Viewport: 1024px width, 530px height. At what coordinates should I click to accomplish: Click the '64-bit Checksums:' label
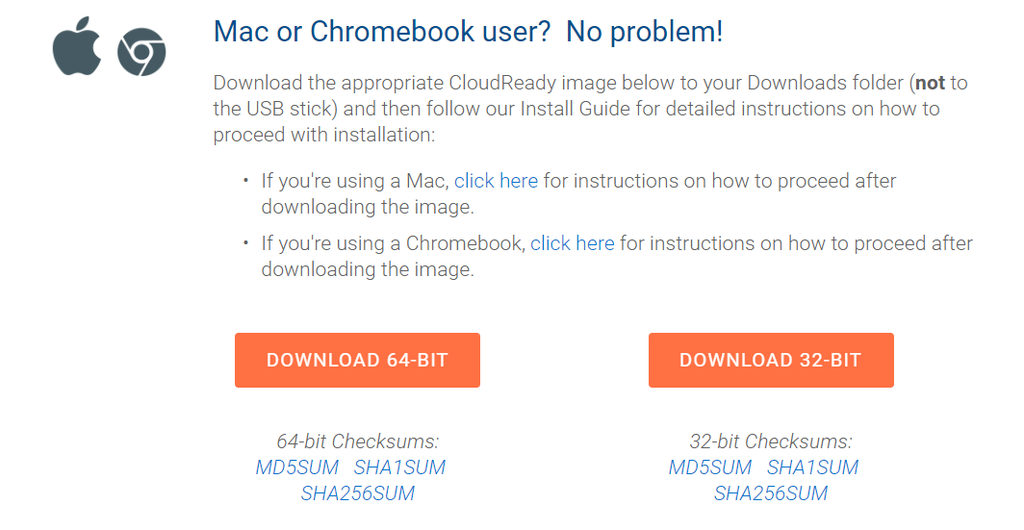pos(357,442)
